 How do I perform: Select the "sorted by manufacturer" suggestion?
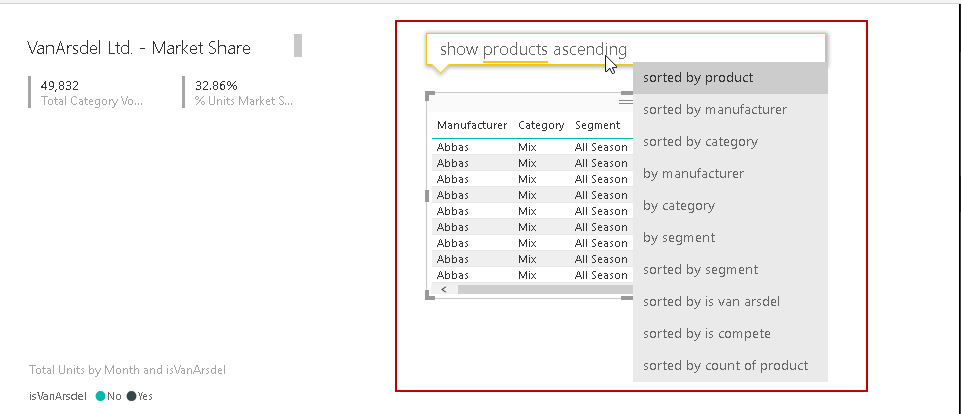[x=714, y=109]
